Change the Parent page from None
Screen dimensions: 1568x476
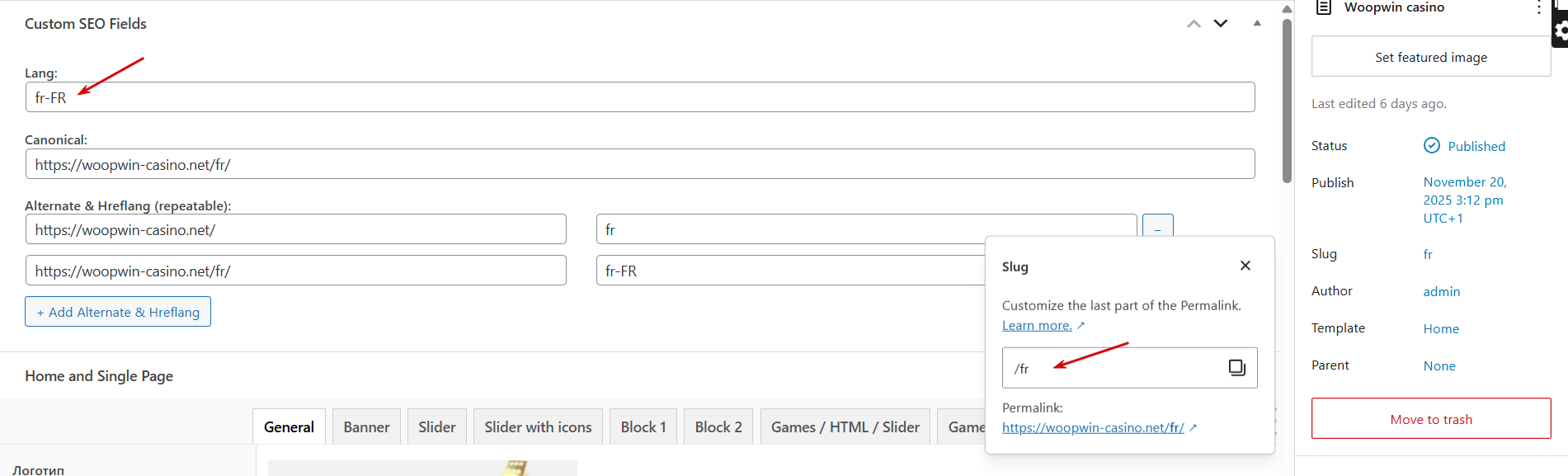tap(1439, 366)
